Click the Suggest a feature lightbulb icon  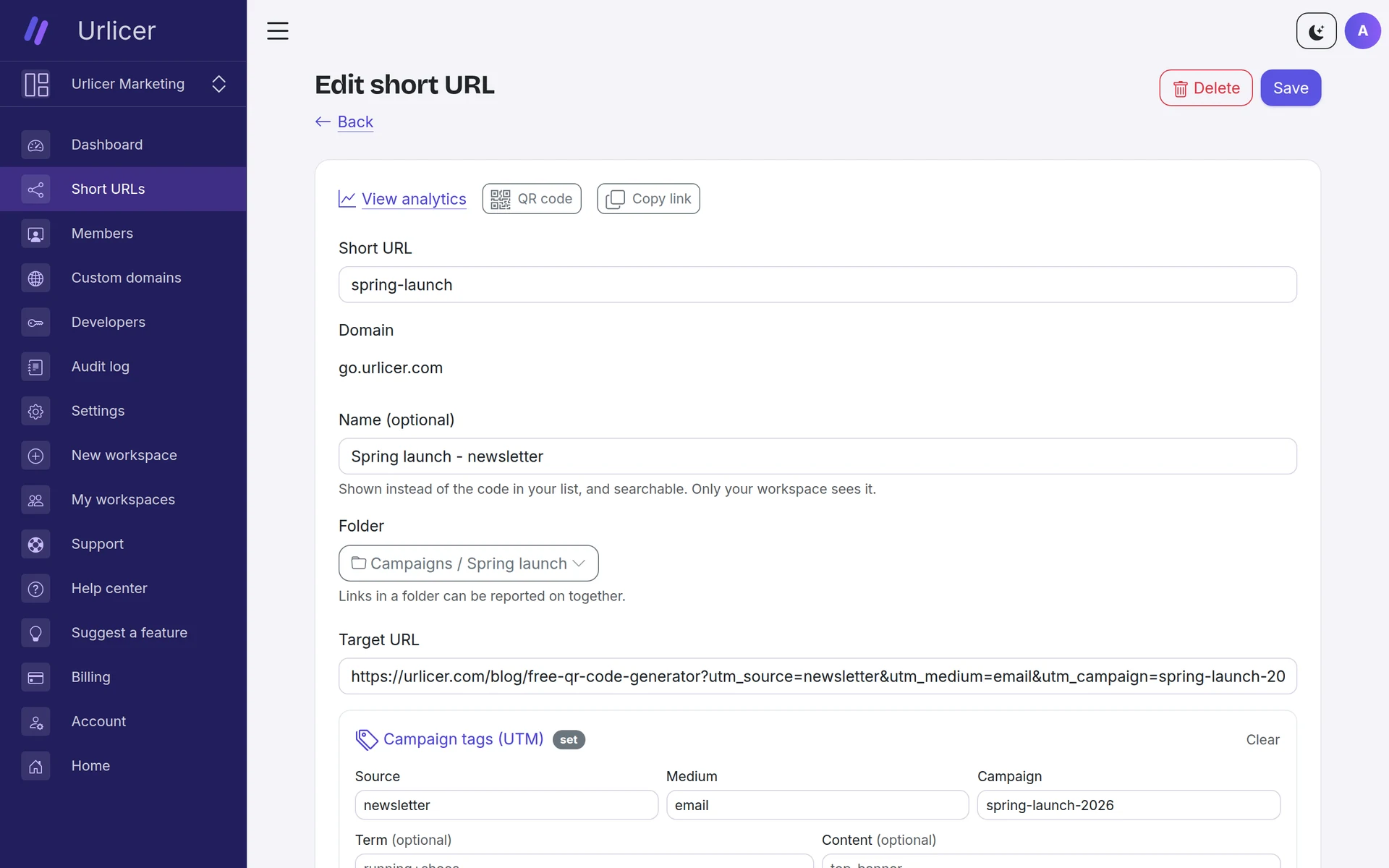[35, 633]
